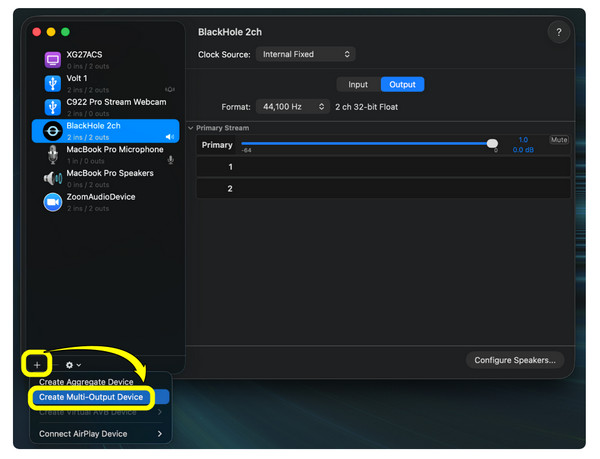The width and height of the screenshot is (600, 459).
Task: Minimize the window using the yellow button
Action: click(51, 32)
